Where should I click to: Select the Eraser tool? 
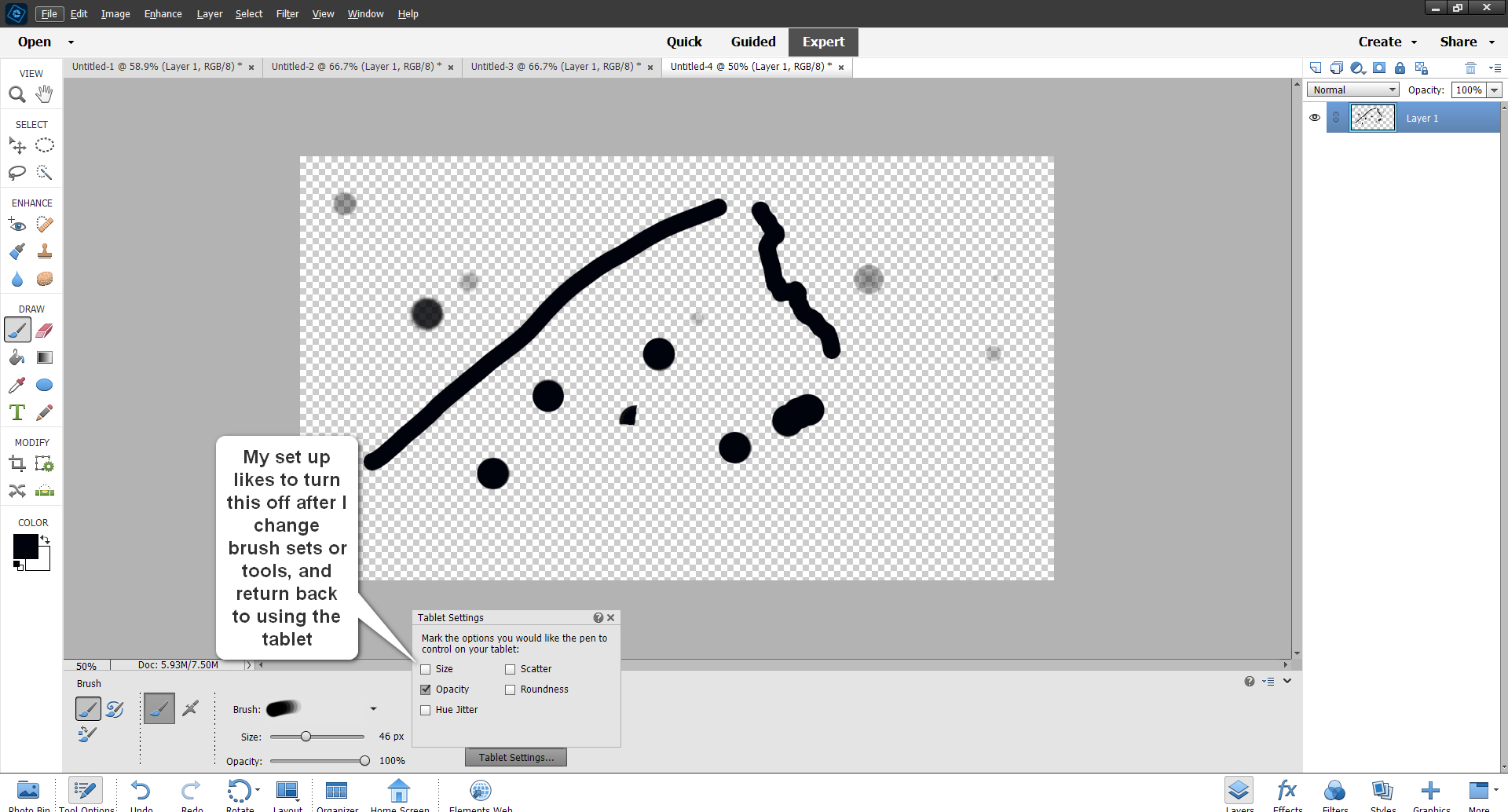click(45, 330)
